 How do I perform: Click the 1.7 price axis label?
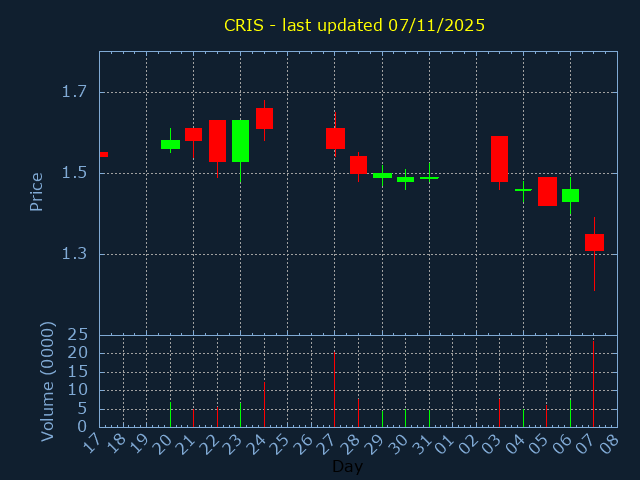(x=75, y=92)
